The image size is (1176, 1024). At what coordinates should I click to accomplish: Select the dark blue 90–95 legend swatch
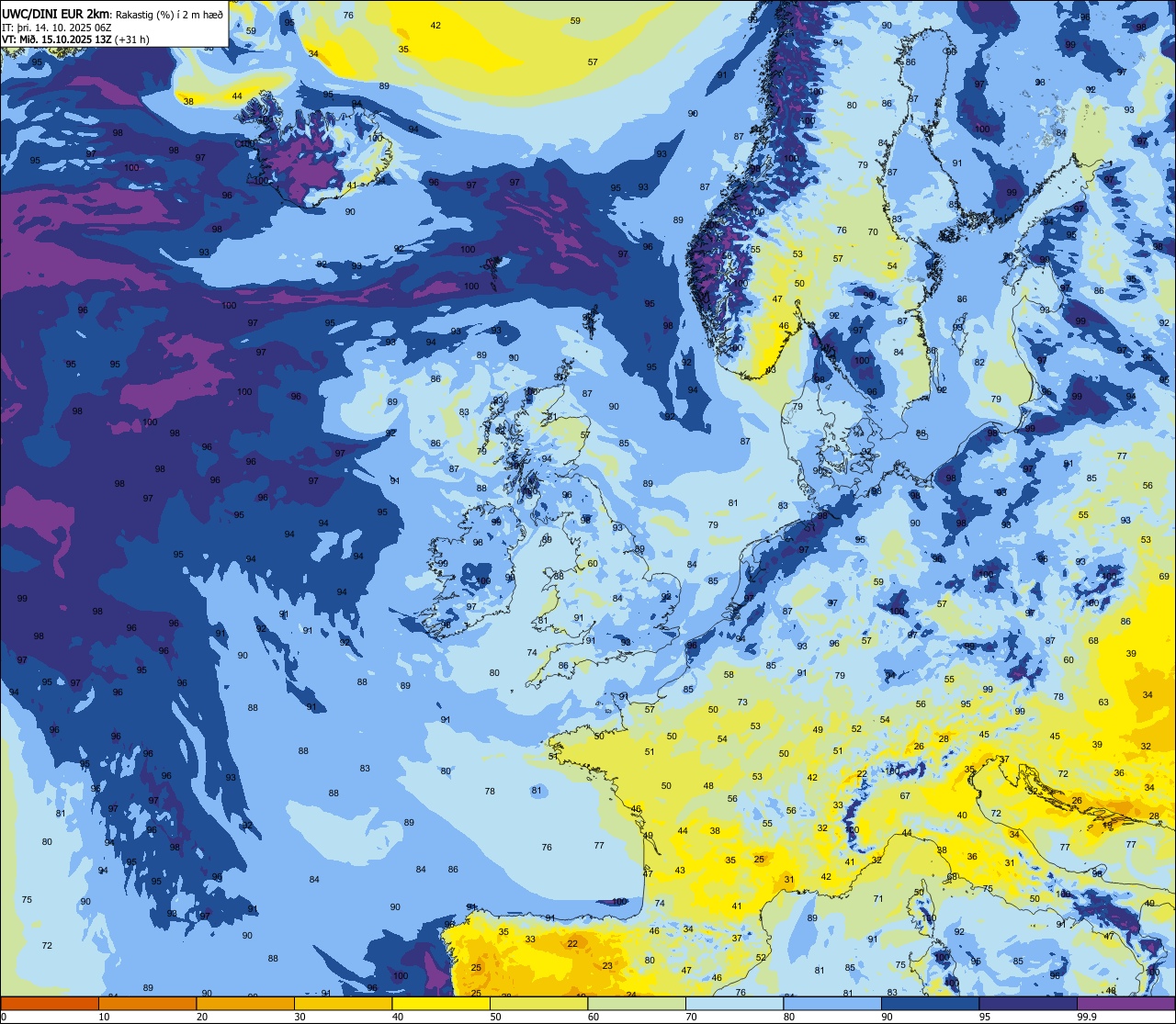click(x=930, y=1003)
